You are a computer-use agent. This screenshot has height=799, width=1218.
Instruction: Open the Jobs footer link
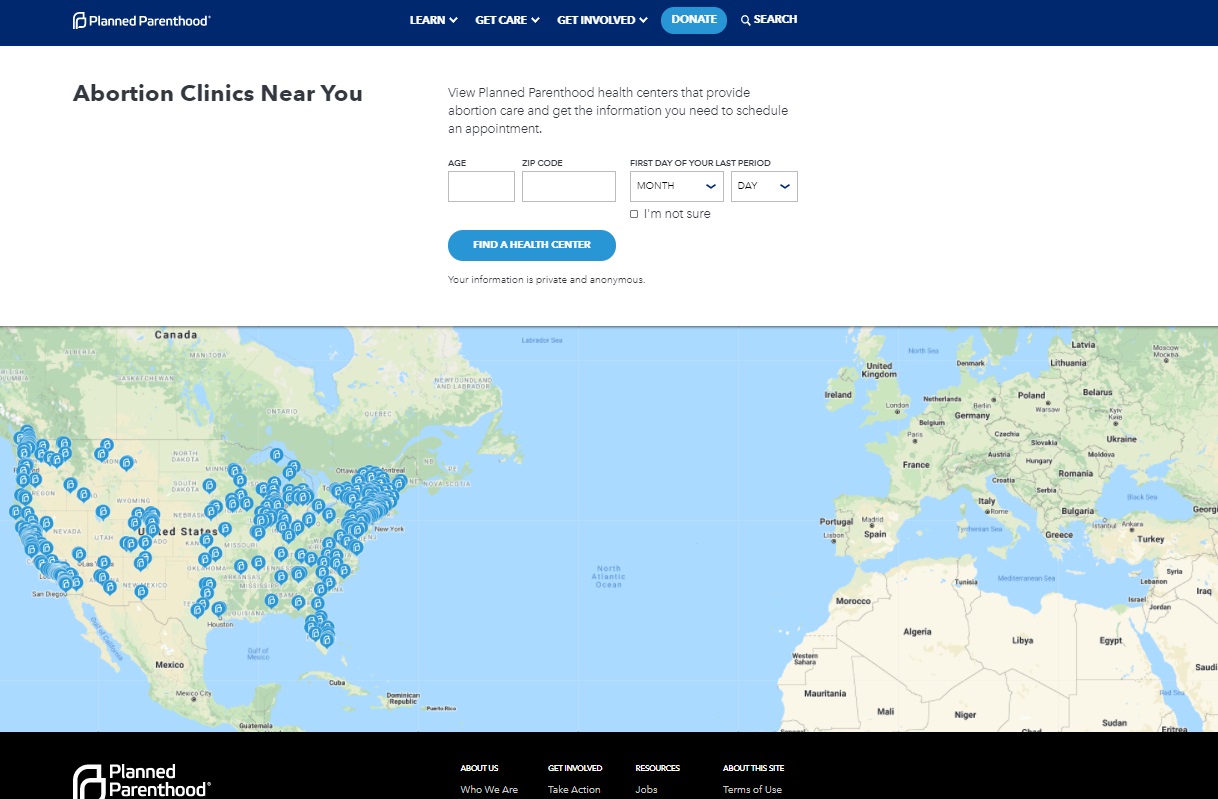646,790
